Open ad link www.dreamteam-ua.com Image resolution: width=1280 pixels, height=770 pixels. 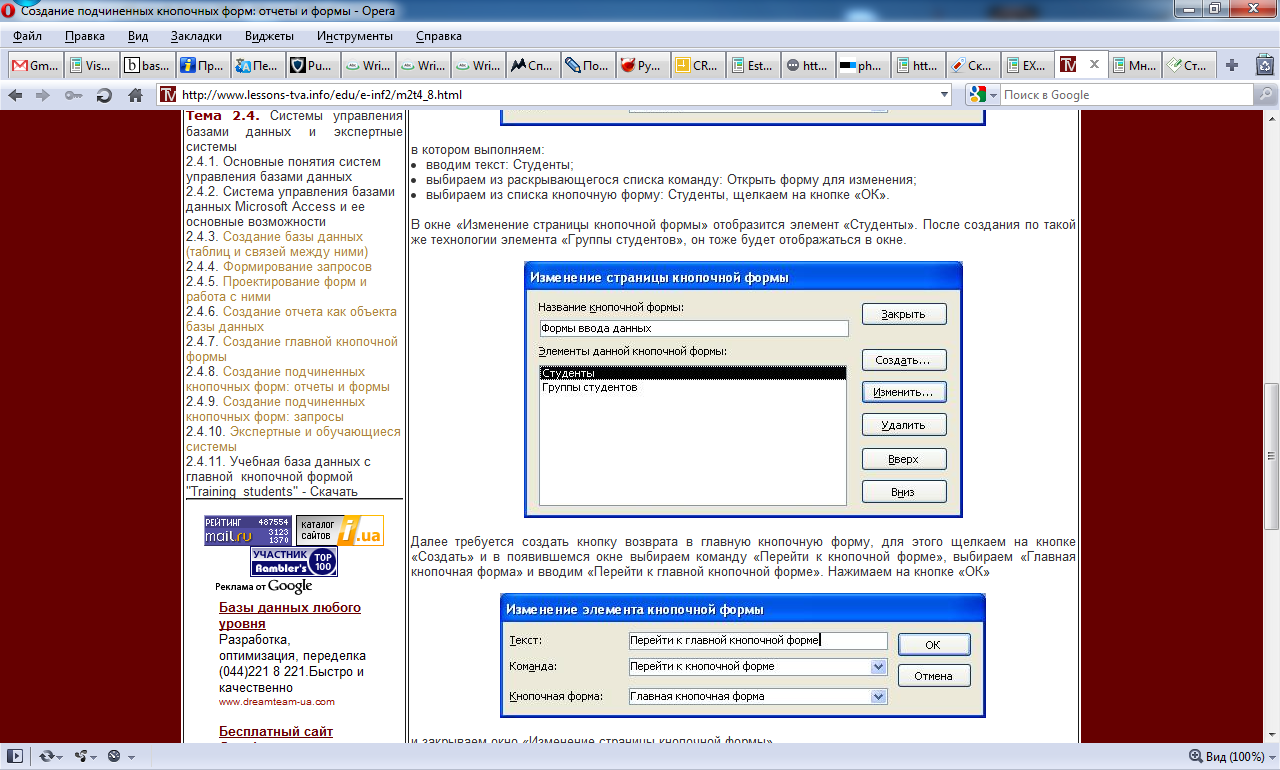pyautogui.click(x=277, y=702)
